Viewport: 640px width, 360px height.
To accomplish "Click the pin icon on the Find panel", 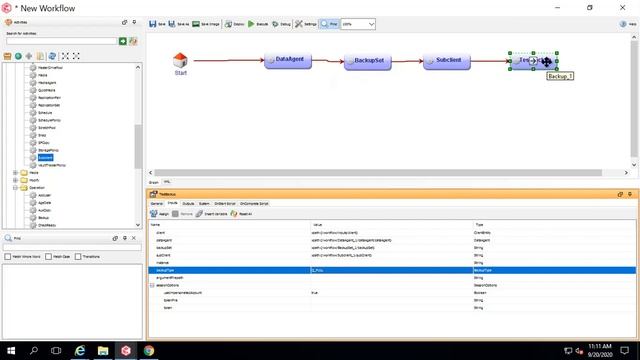I will [125, 238].
